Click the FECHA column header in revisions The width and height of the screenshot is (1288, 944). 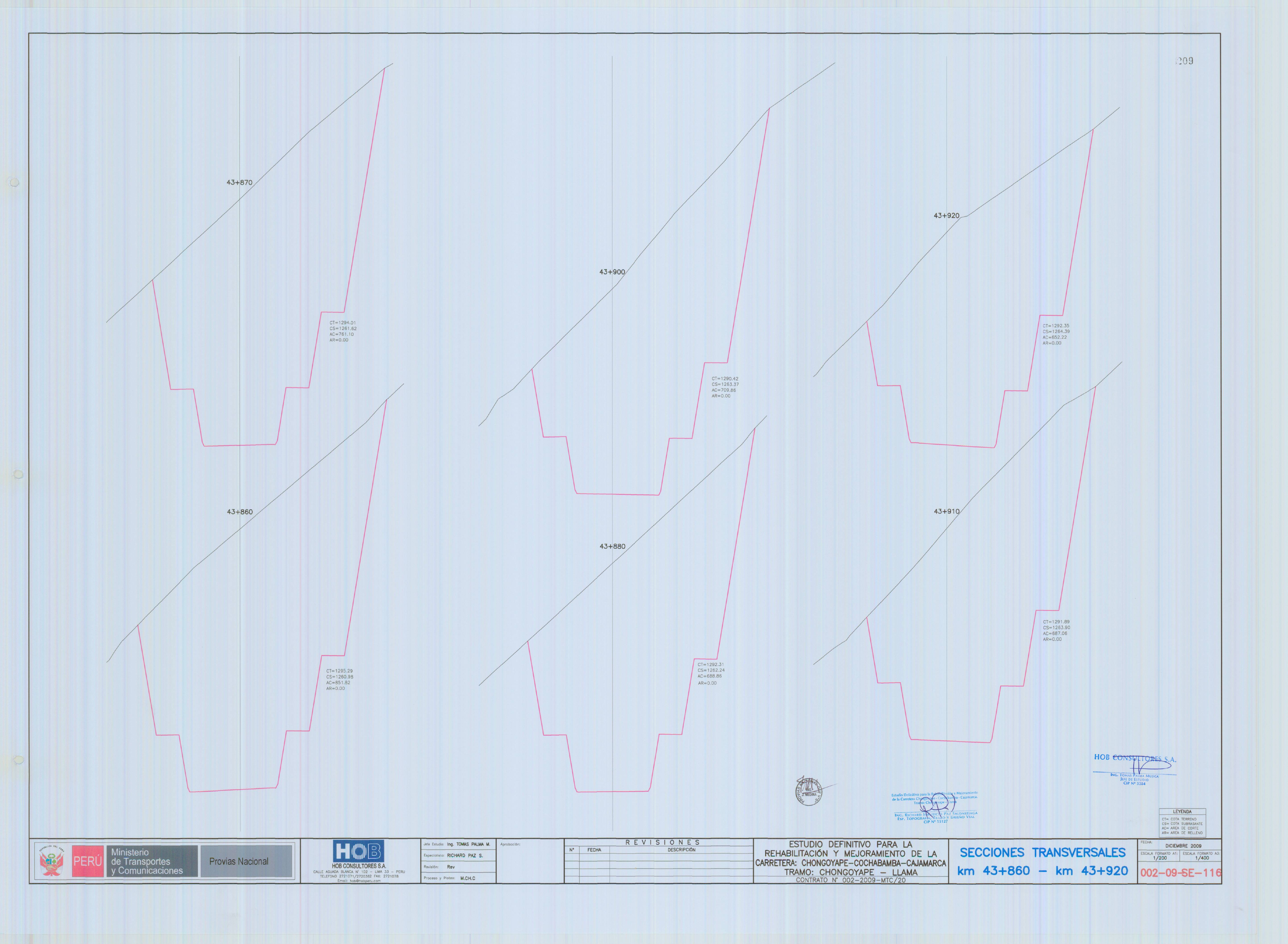(x=594, y=850)
